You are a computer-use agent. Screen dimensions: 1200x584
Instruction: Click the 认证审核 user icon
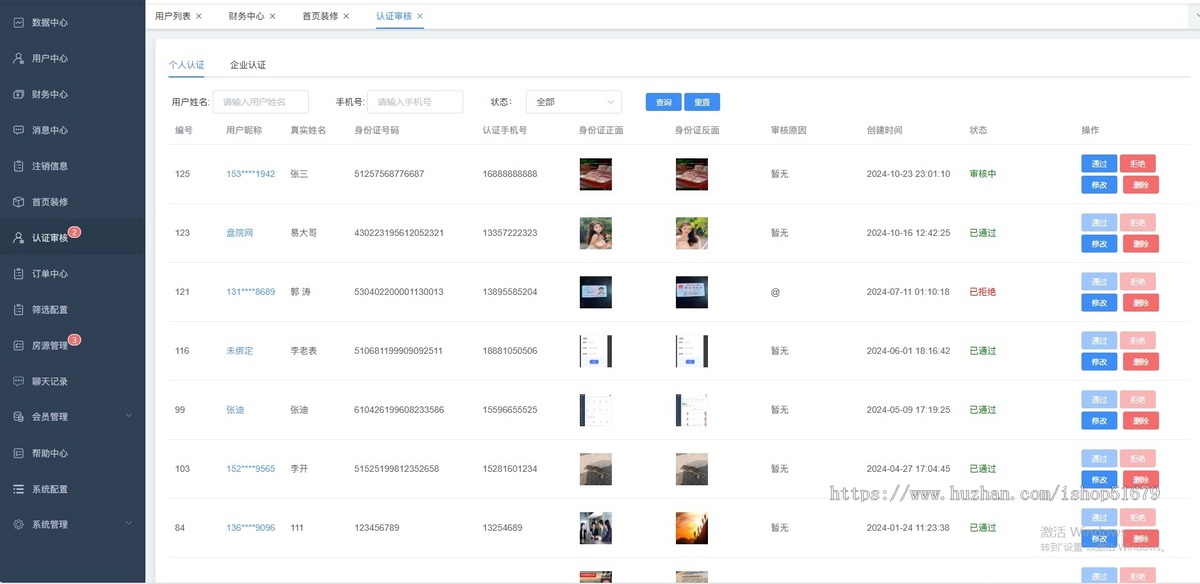(18, 238)
